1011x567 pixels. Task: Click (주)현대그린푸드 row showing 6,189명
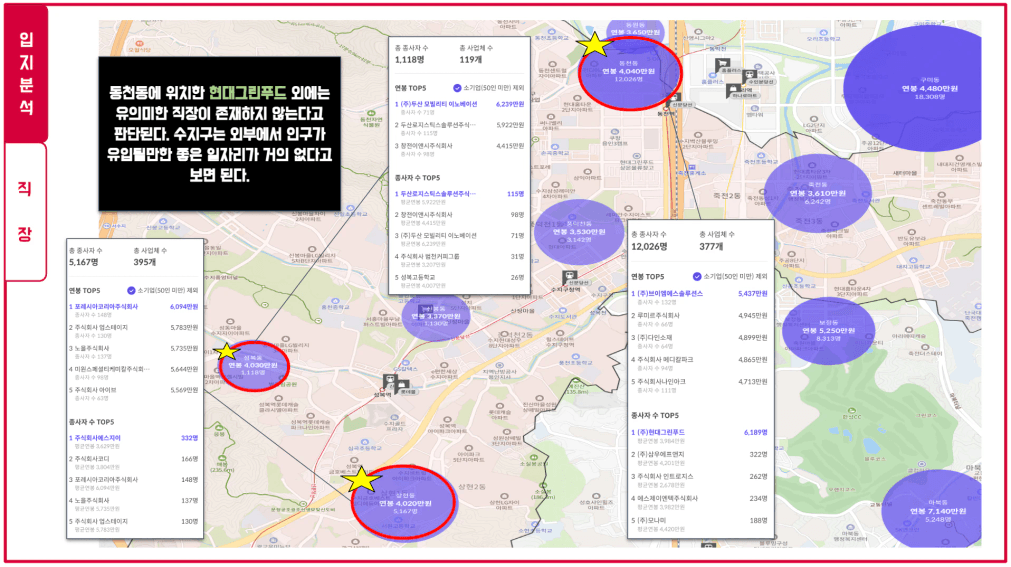coord(699,436)
